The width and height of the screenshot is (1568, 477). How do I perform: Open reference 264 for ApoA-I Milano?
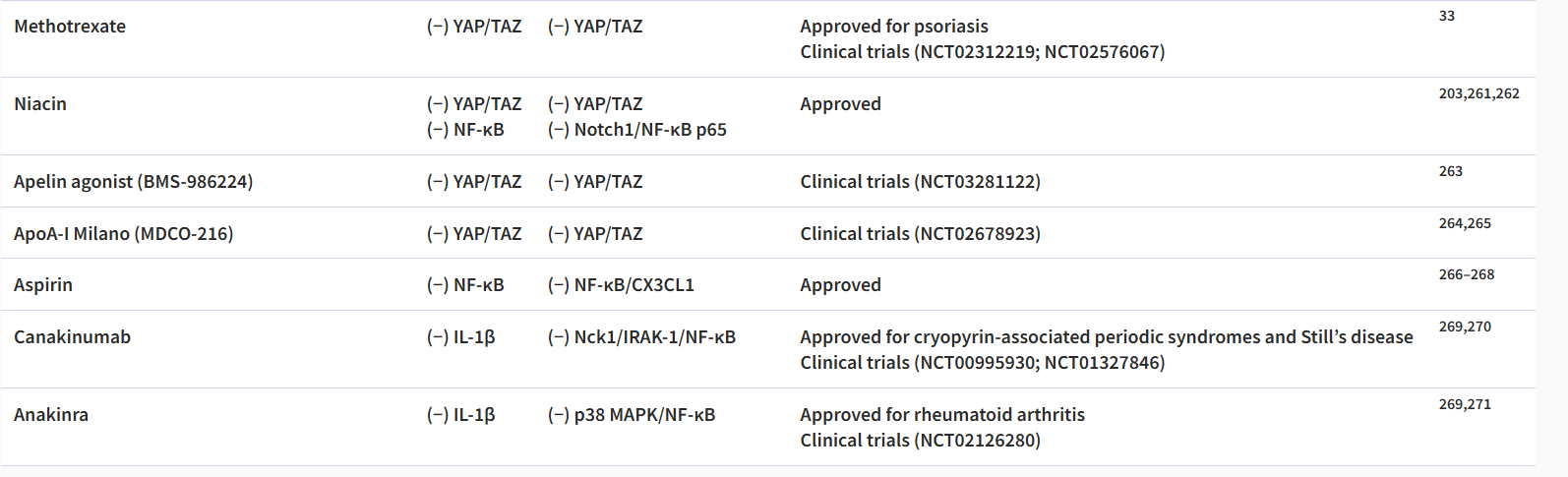pyautogui.click(x=1450, y=223)
